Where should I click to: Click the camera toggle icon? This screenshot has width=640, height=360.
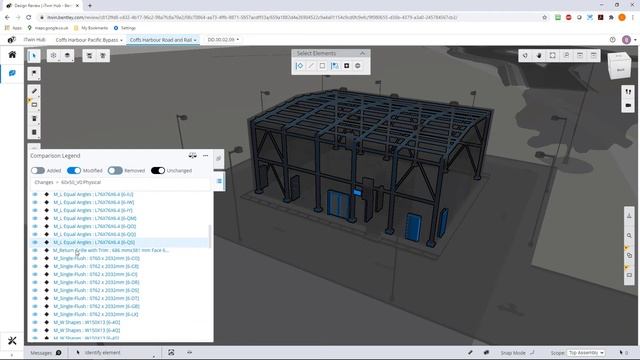pos(628,105)
